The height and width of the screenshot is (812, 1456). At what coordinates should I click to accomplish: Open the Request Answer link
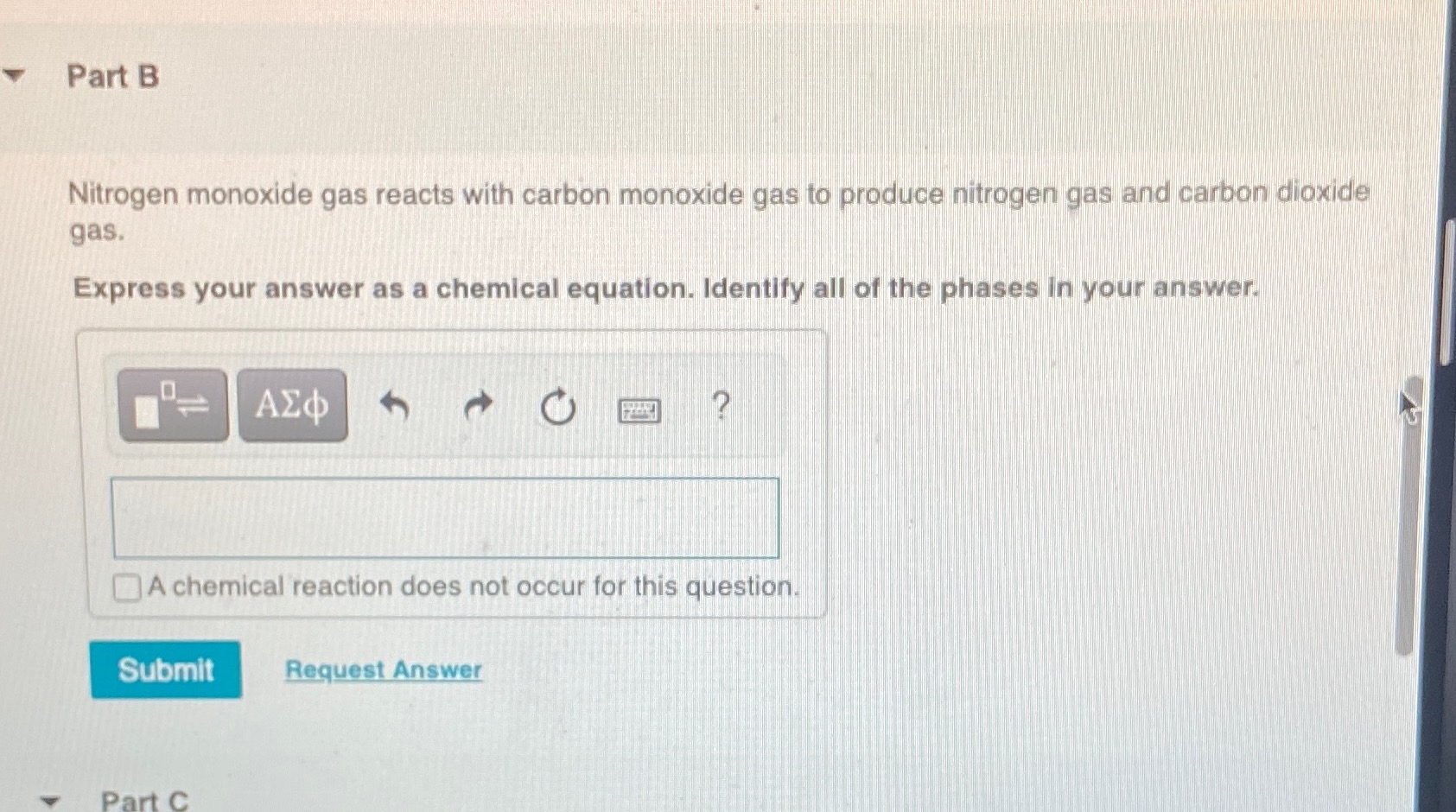click(x=383, y=670)
